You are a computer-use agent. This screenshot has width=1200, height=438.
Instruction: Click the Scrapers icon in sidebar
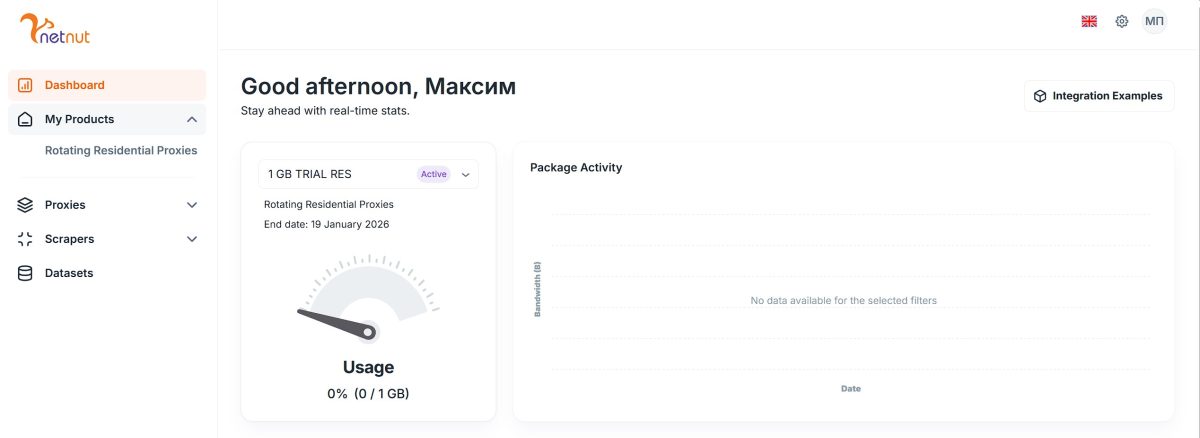tap(25, 239)
